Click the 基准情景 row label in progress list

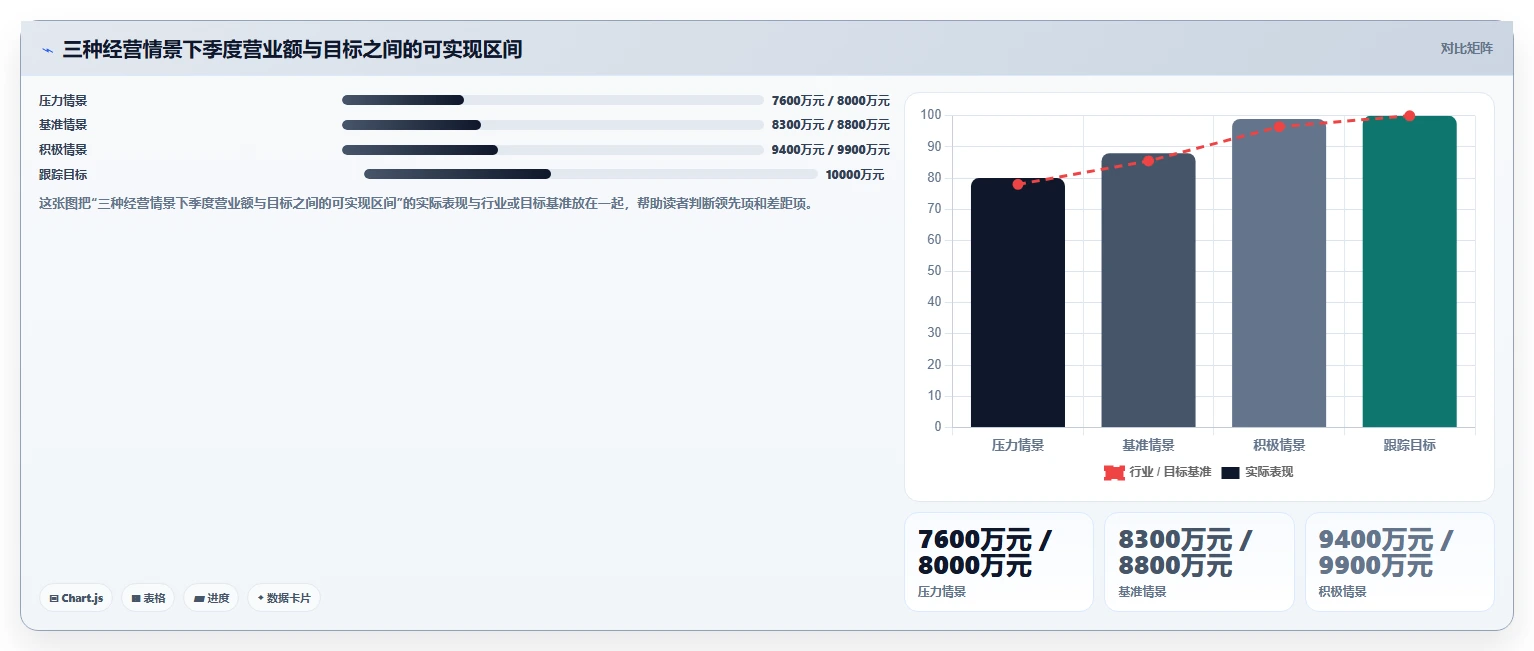click(63, 125)
